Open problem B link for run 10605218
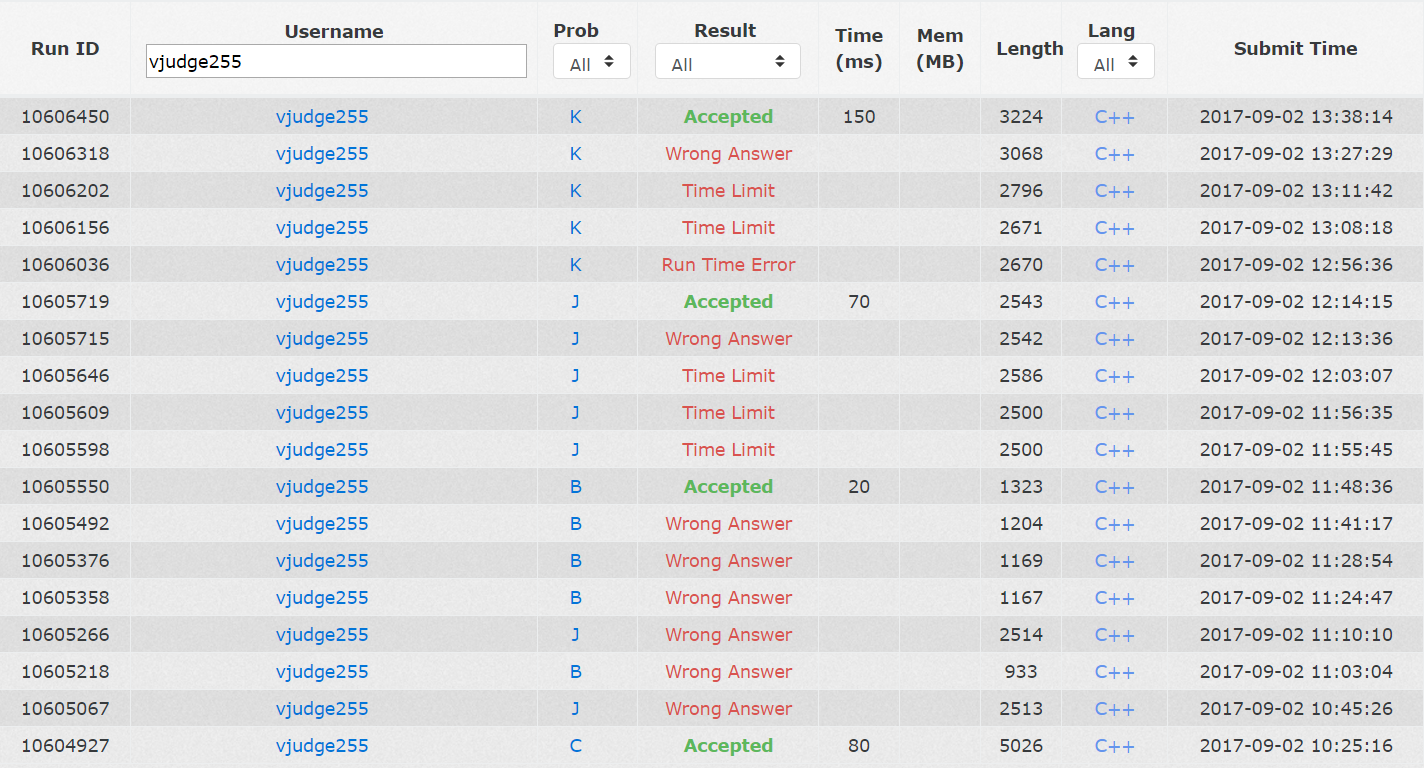 (575, 672)
